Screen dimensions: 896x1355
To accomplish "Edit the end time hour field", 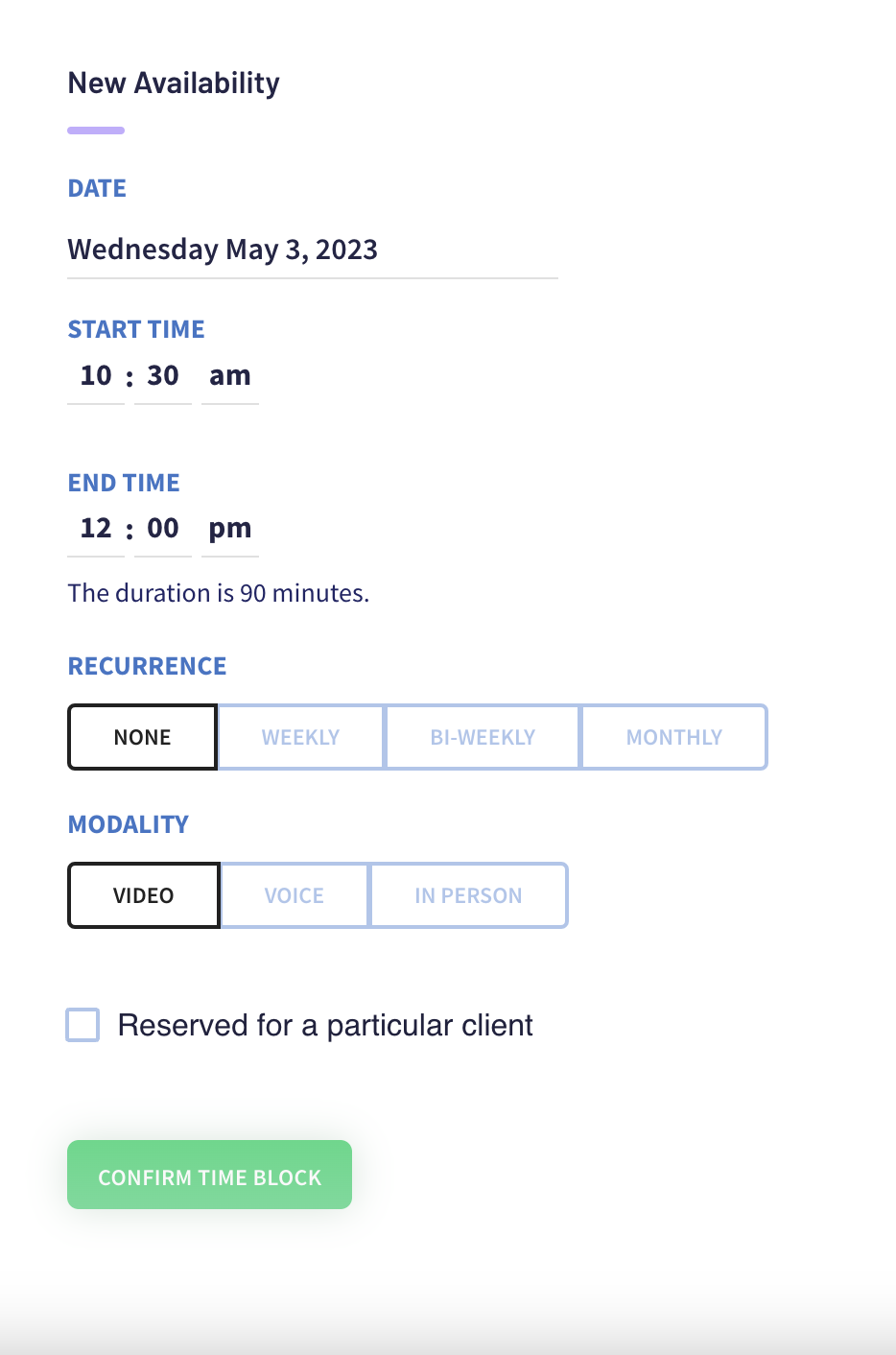I will coord(95,528).
